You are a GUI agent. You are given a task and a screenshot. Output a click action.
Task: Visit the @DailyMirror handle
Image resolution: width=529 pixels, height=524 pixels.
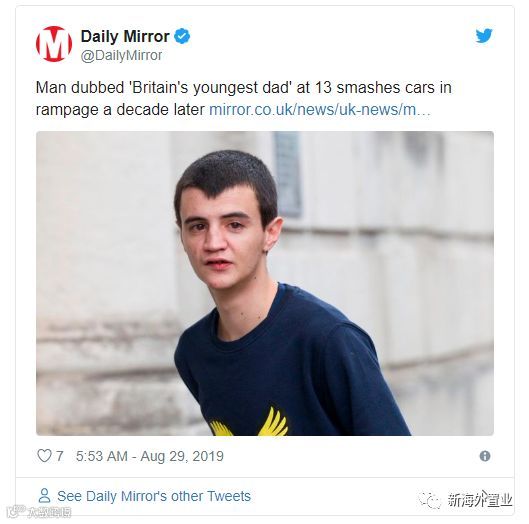121,55
